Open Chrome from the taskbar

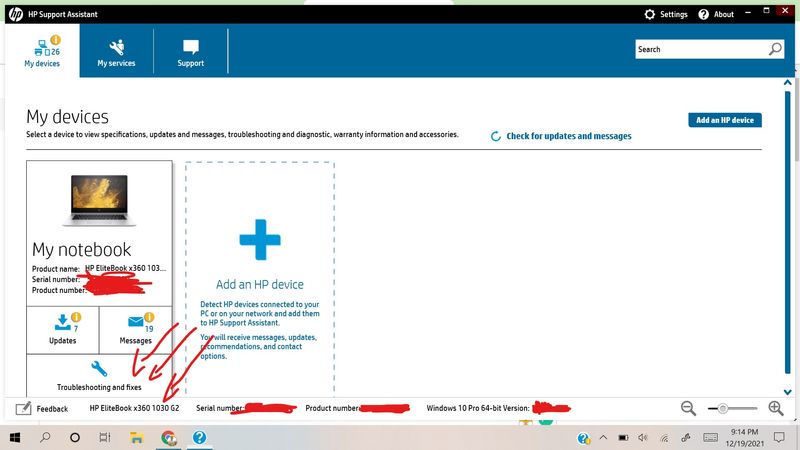coord(168,438)
